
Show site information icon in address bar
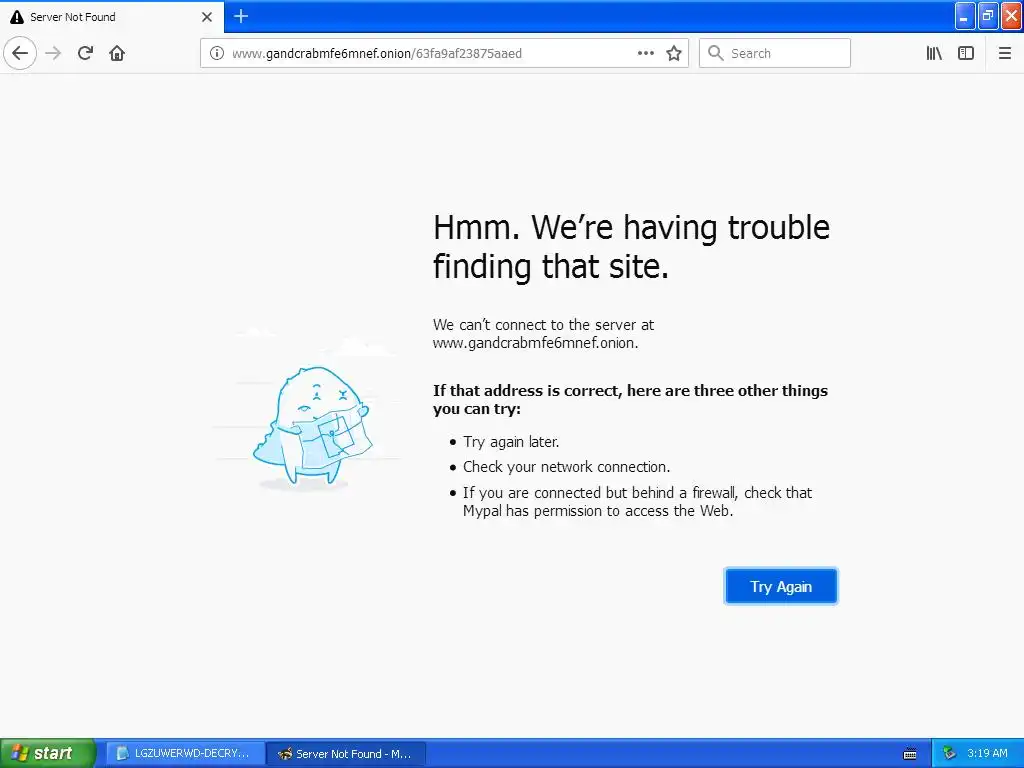[x=217, y=53]
